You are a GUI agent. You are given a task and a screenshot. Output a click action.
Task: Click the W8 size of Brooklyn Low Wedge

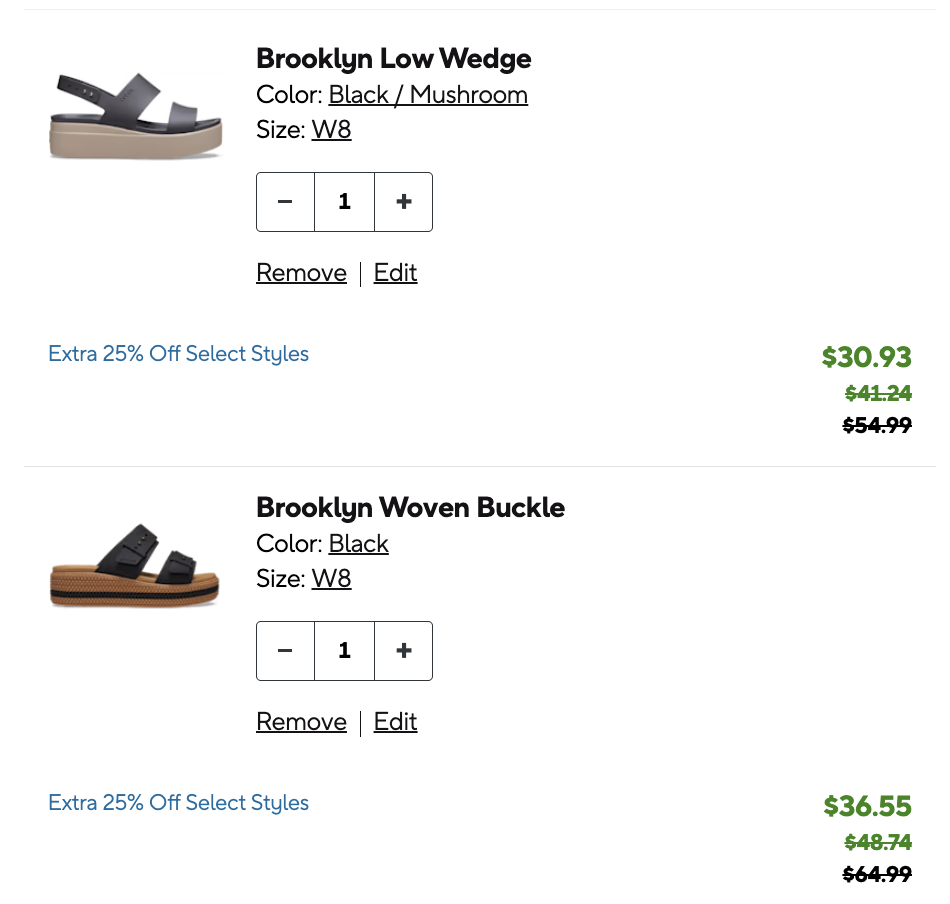[x=331, y=130]
